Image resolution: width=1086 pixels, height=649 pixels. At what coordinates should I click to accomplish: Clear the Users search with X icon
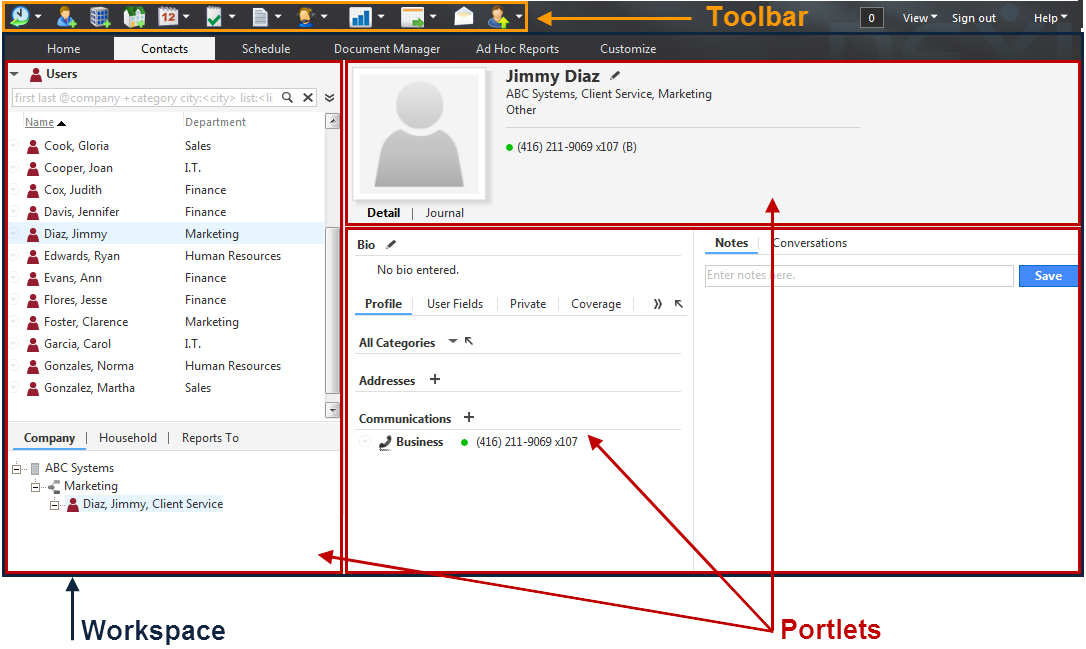pos(308,98)
